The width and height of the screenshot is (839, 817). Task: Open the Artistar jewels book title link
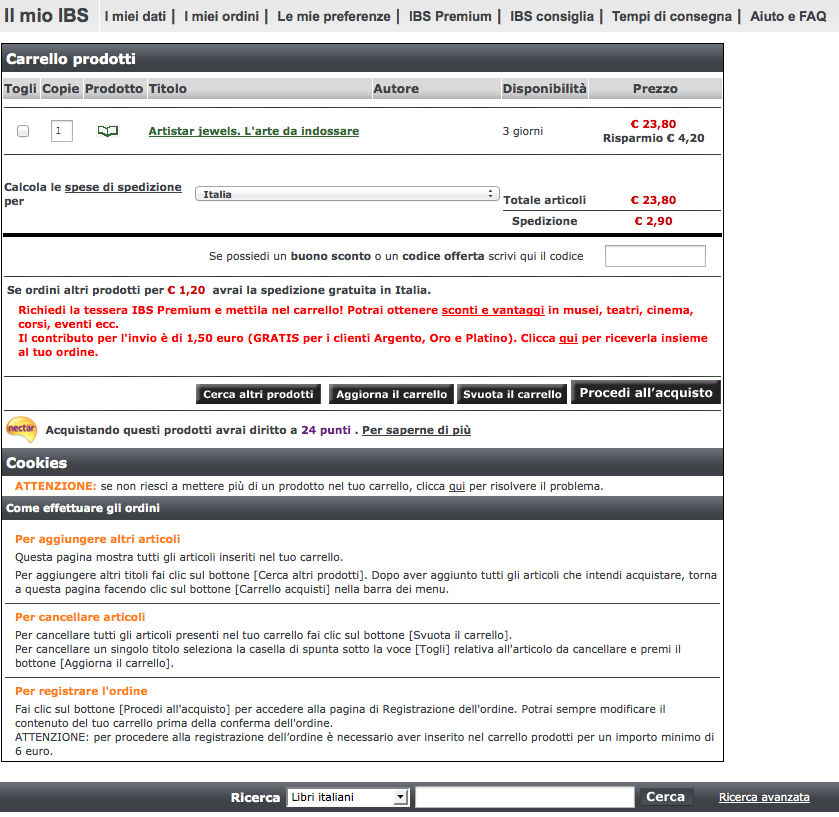(254, 131)
